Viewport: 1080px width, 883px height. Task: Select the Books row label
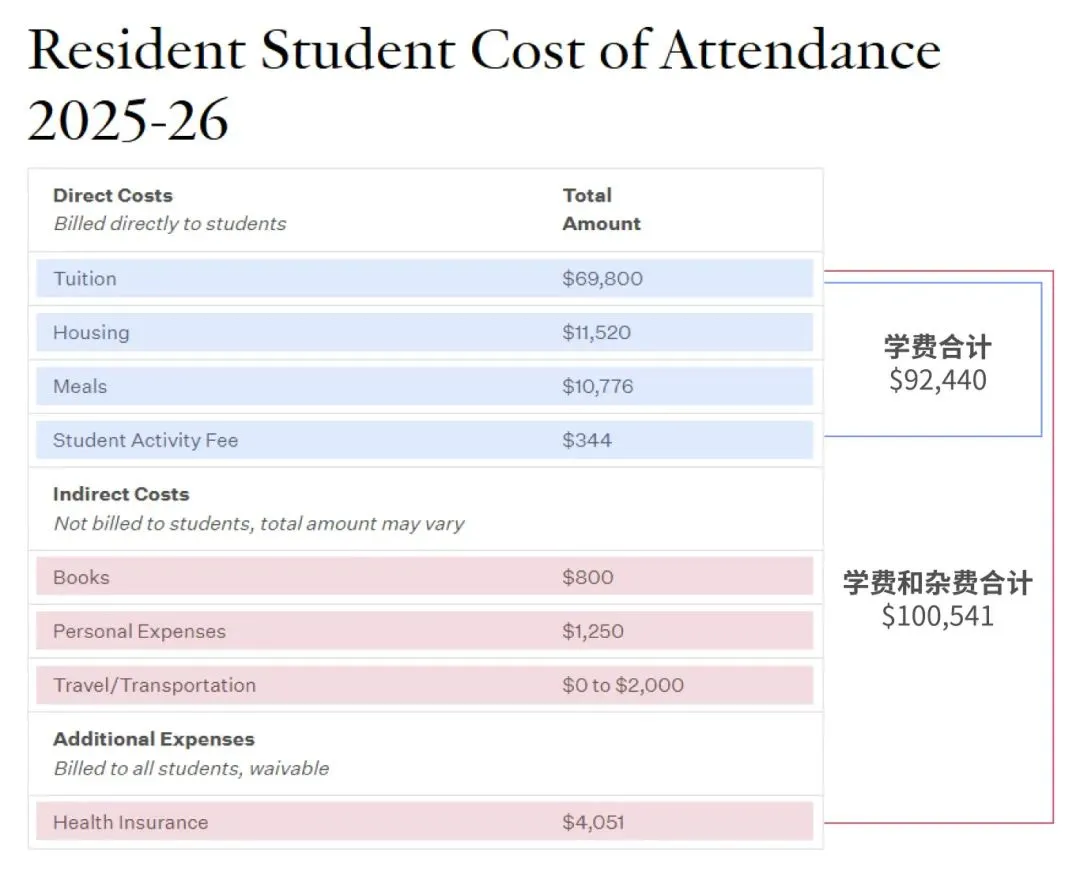click(x=81, y=578)
